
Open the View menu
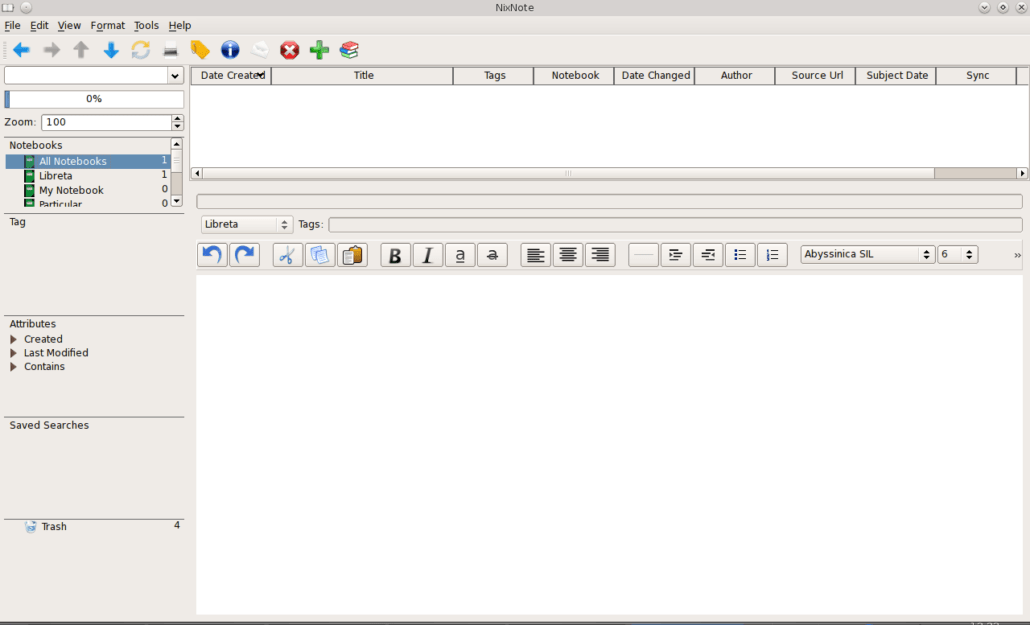coord(69,25)
